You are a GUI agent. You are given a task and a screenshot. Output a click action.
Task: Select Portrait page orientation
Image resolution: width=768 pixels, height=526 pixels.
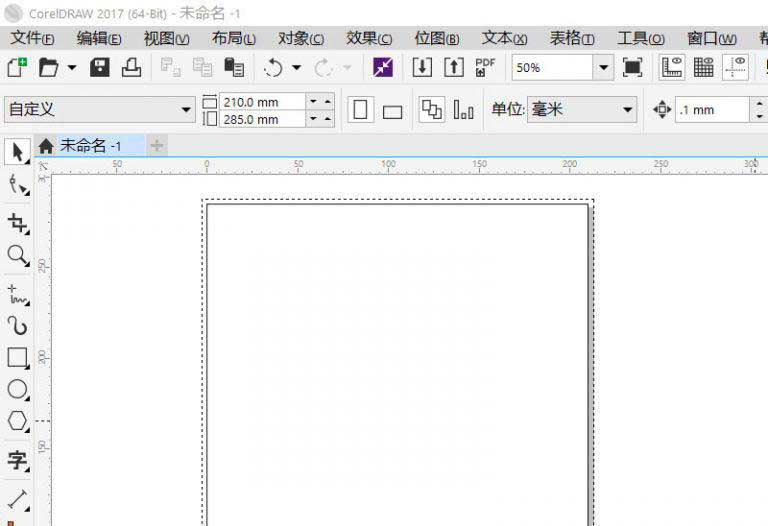click(360, 110)
